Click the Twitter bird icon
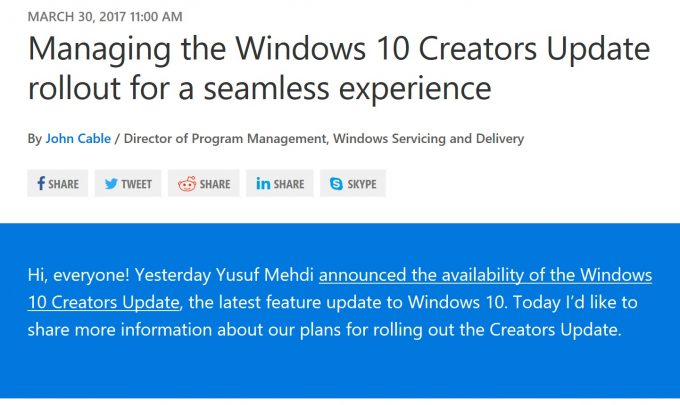 (111, 184)
